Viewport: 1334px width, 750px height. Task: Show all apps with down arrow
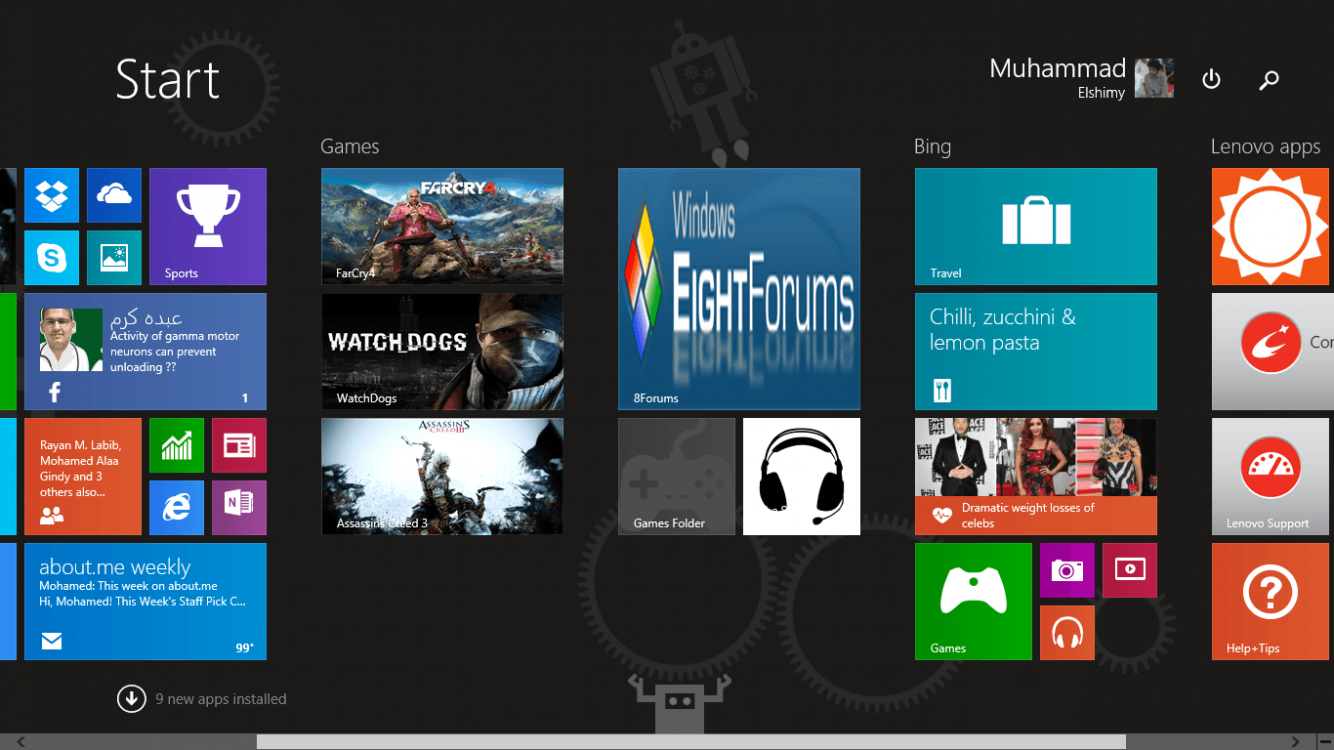click(131, 699)
